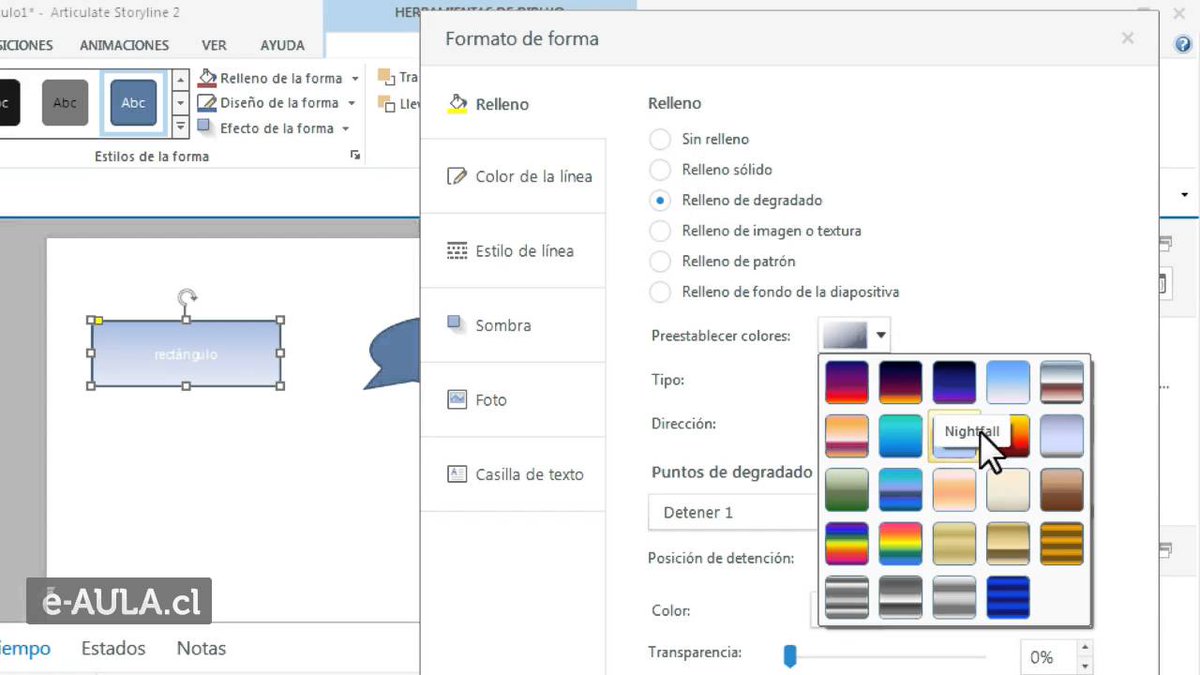The image size is (1200, 675).
Task: Switch to the Estados panel tab
Action: [113, 648]
